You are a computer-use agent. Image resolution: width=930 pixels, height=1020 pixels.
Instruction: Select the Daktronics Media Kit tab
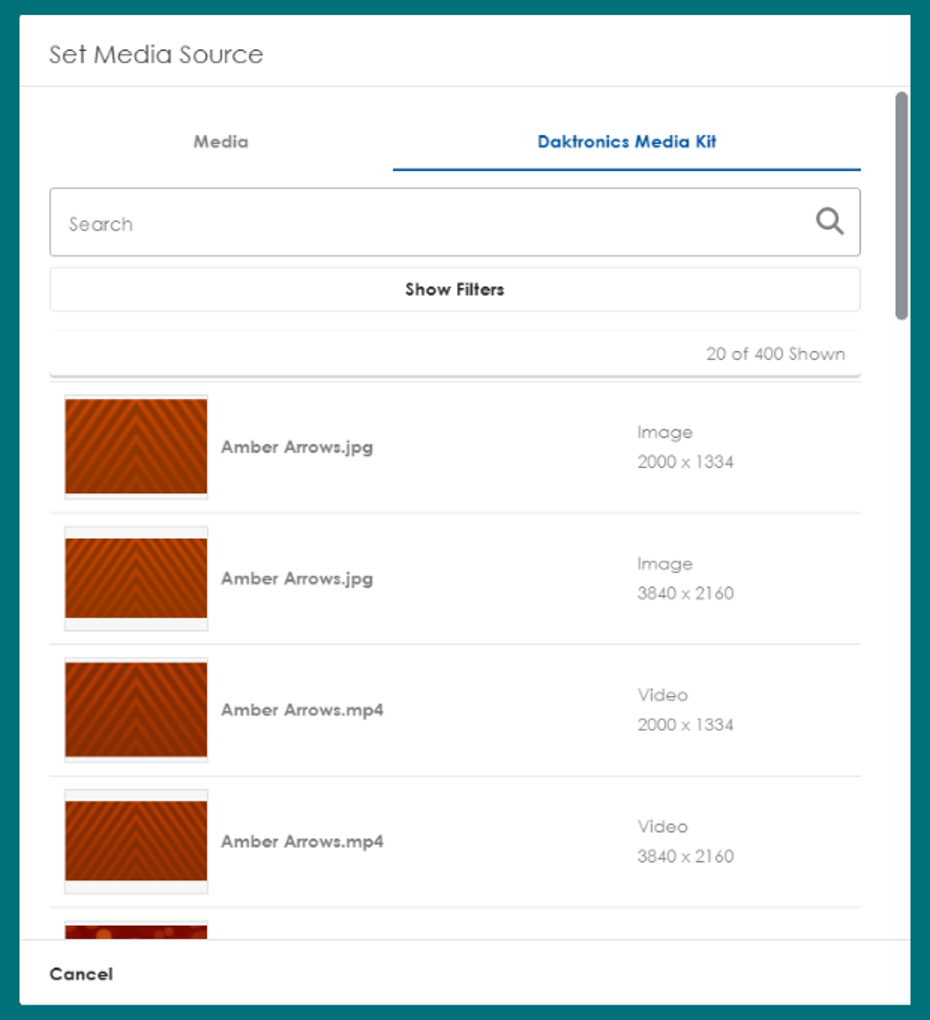626,142
